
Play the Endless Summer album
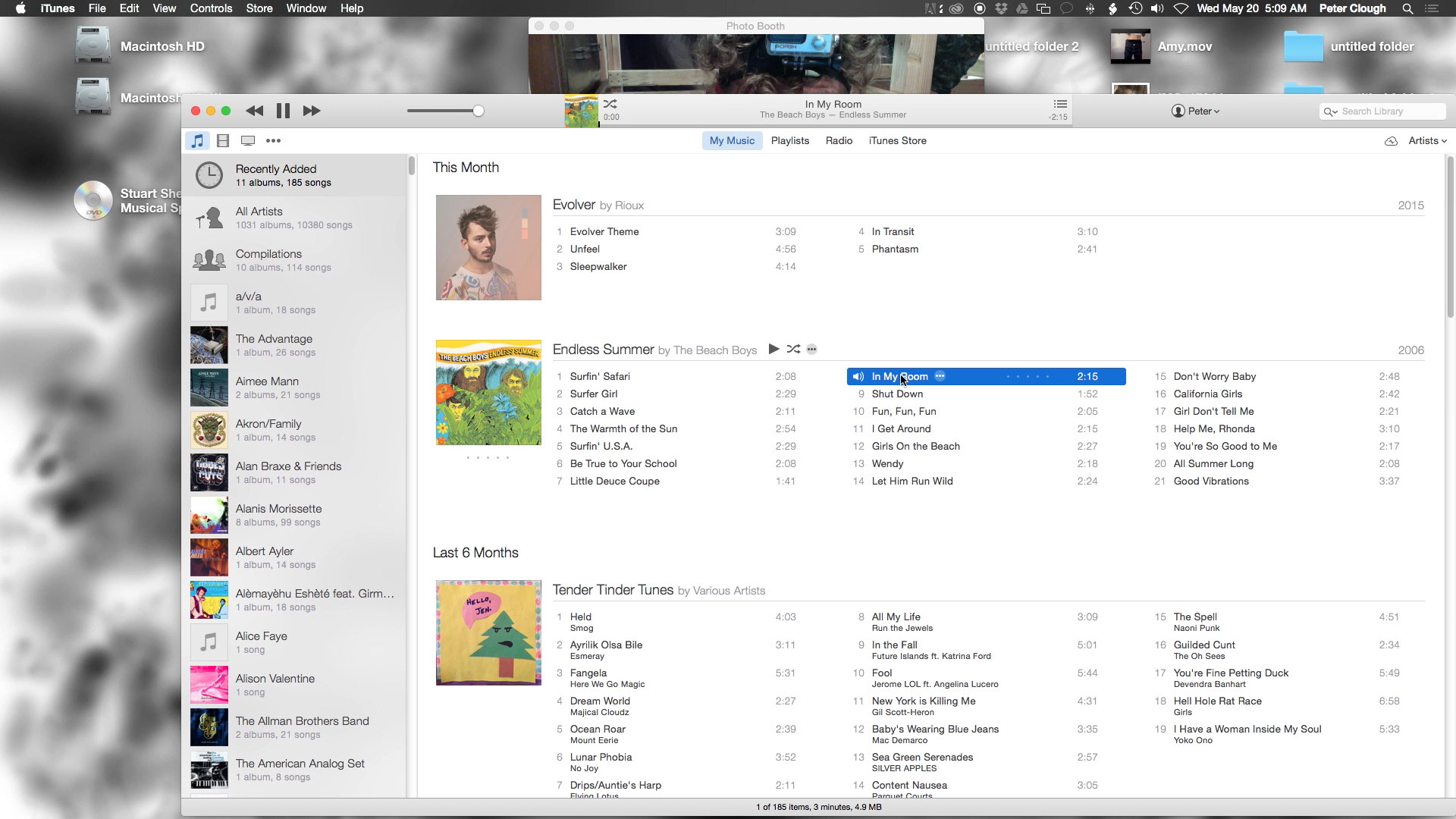(x=773, y=350)
